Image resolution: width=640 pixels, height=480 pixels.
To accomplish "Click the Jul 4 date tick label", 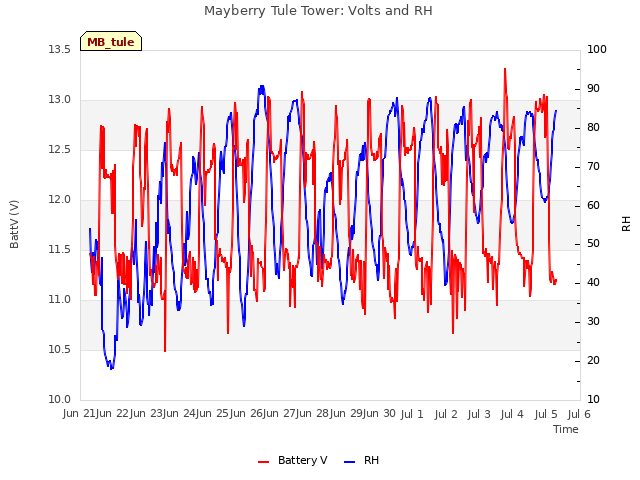I will (x=512, y=415).
